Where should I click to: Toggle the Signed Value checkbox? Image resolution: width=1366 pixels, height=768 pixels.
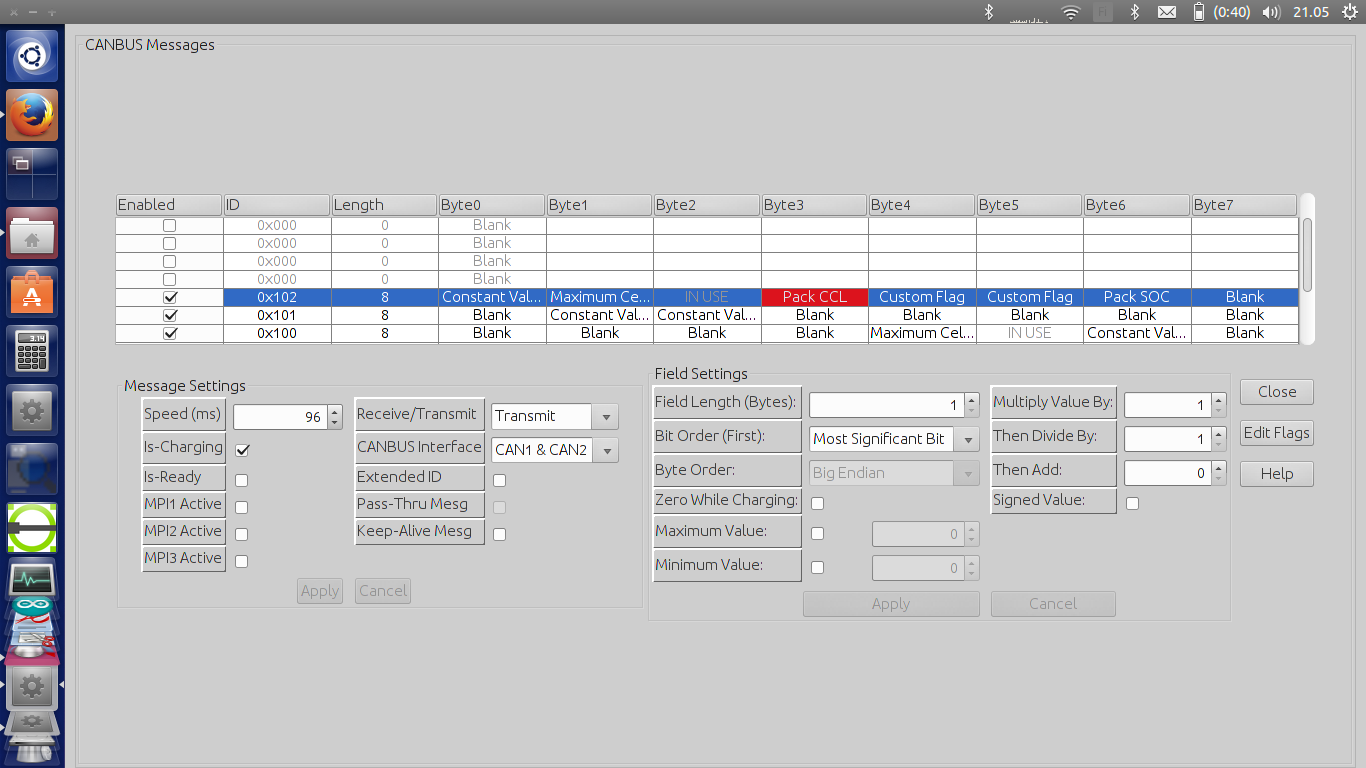pyautogui.click(x=1132, y=503)
